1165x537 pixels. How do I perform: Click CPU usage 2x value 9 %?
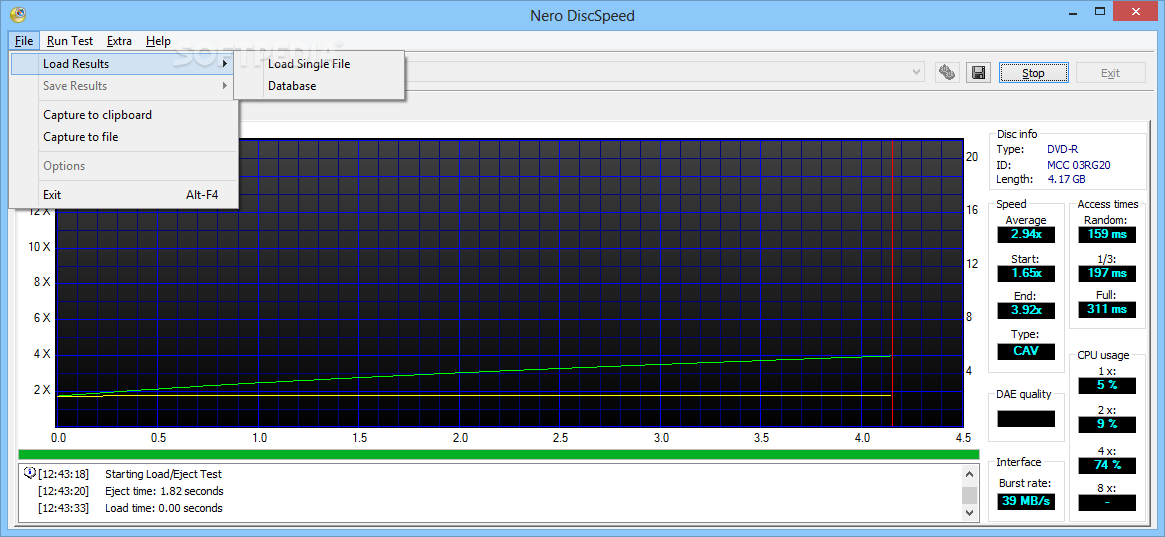[x=1107, y=424]
